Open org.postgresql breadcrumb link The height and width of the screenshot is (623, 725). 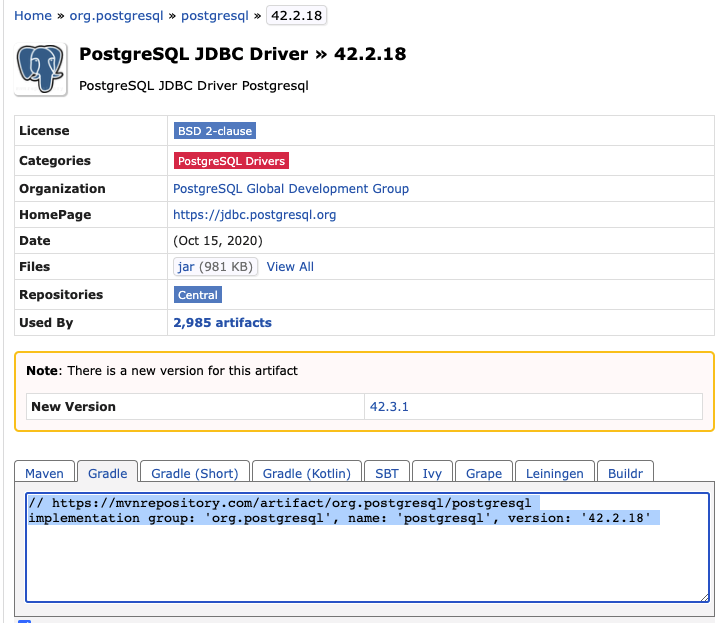click(x=117, y=16)
